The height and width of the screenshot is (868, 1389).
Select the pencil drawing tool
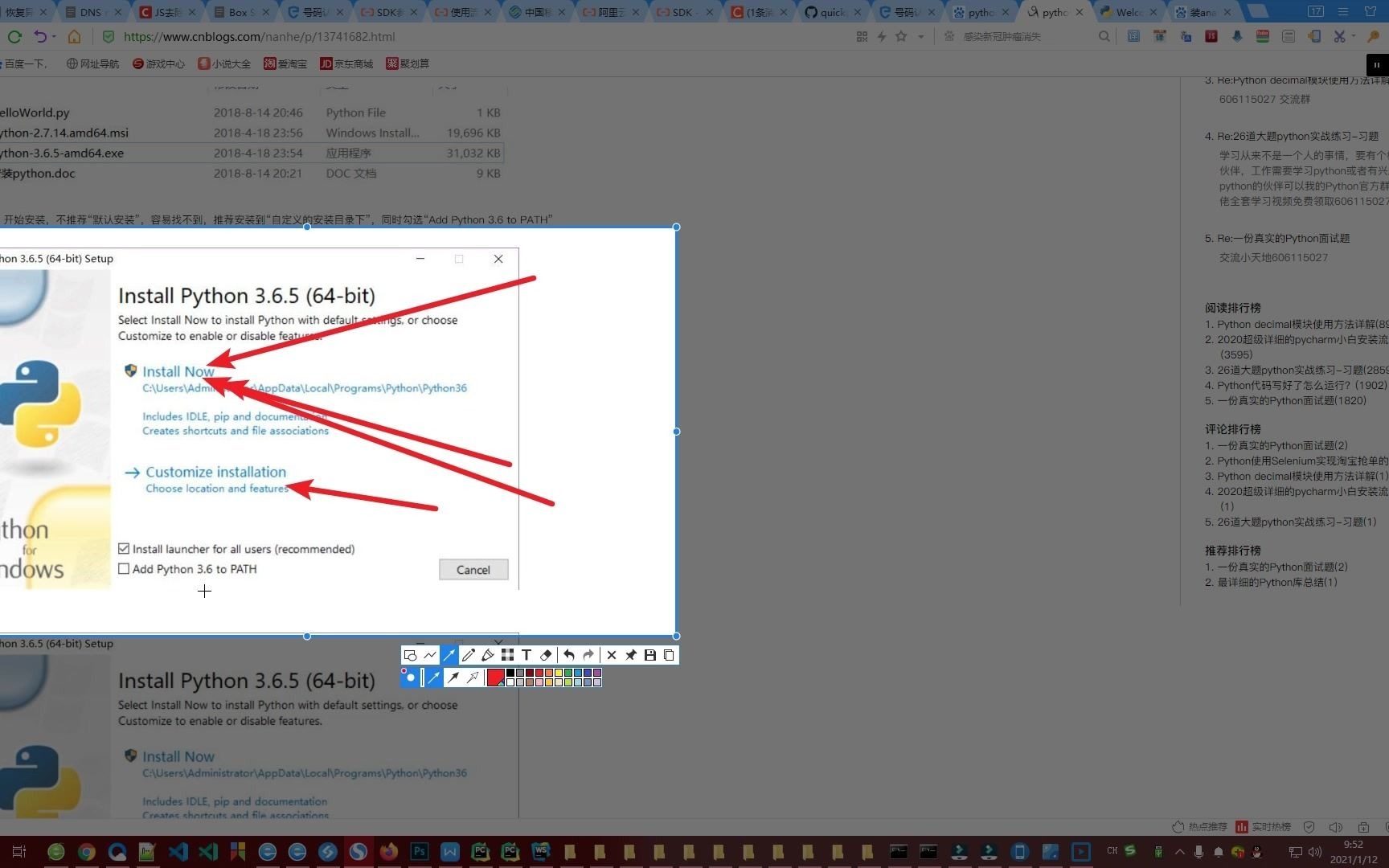[469, 655]
